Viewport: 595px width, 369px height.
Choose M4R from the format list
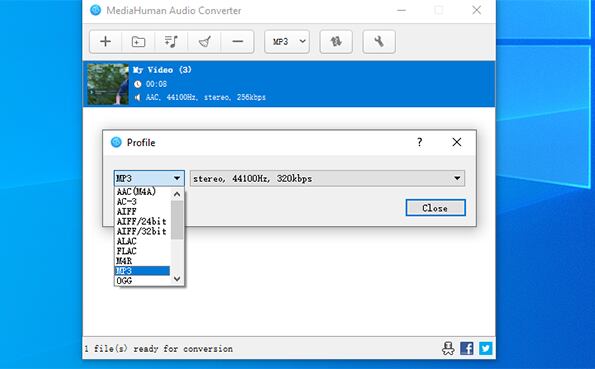point(142,261)
